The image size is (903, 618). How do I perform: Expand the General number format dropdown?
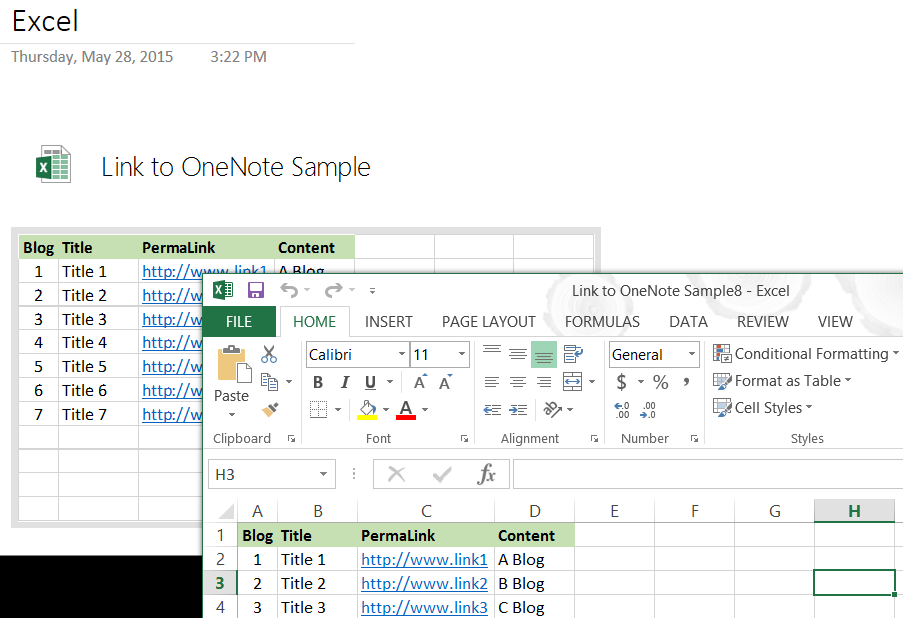pyautogui.click(x=691, y=355)
